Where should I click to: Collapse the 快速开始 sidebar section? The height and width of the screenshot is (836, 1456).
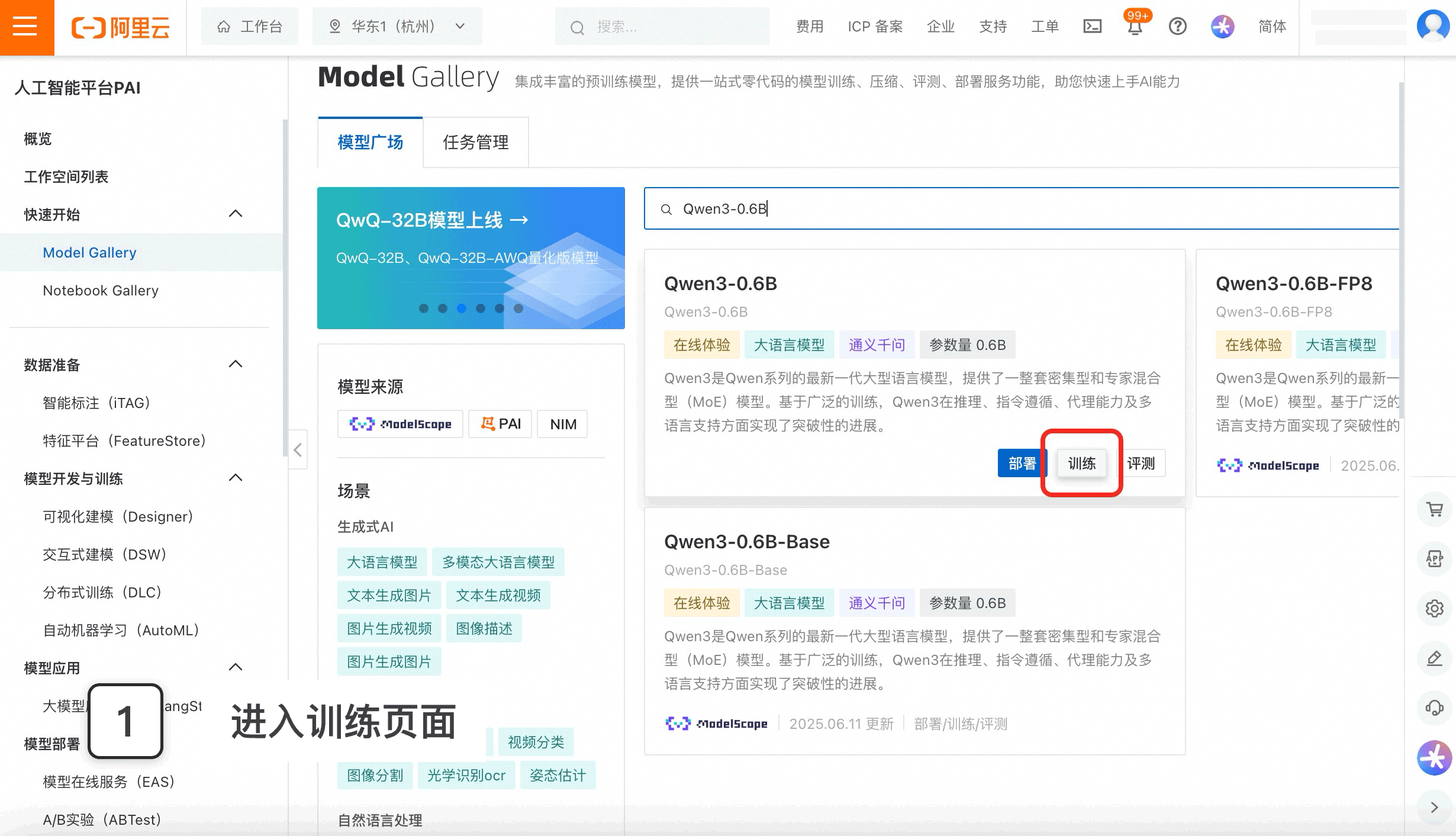tap(236, 214)
